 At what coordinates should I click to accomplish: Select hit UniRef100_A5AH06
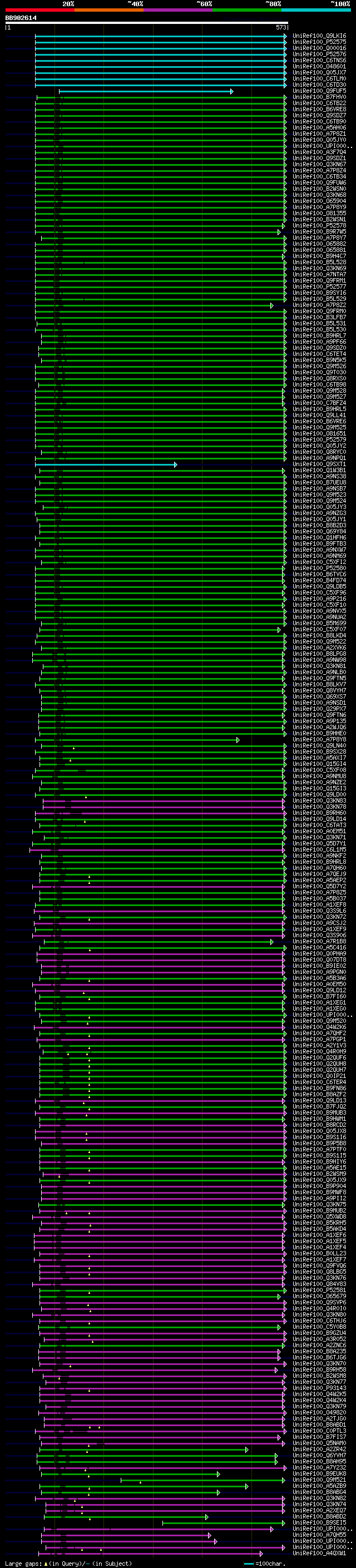319,128
